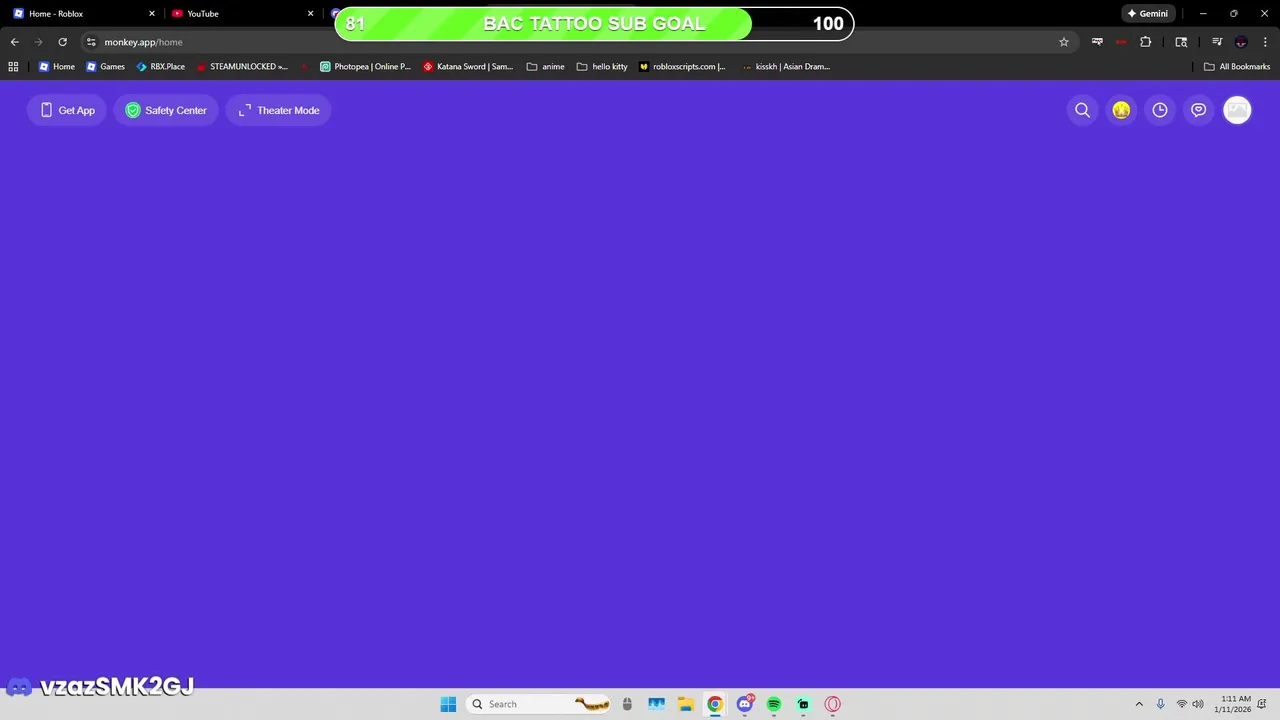1280x720 pixels.
Task: Open Opera from the taskbar
Action: [x=832, y=704]
